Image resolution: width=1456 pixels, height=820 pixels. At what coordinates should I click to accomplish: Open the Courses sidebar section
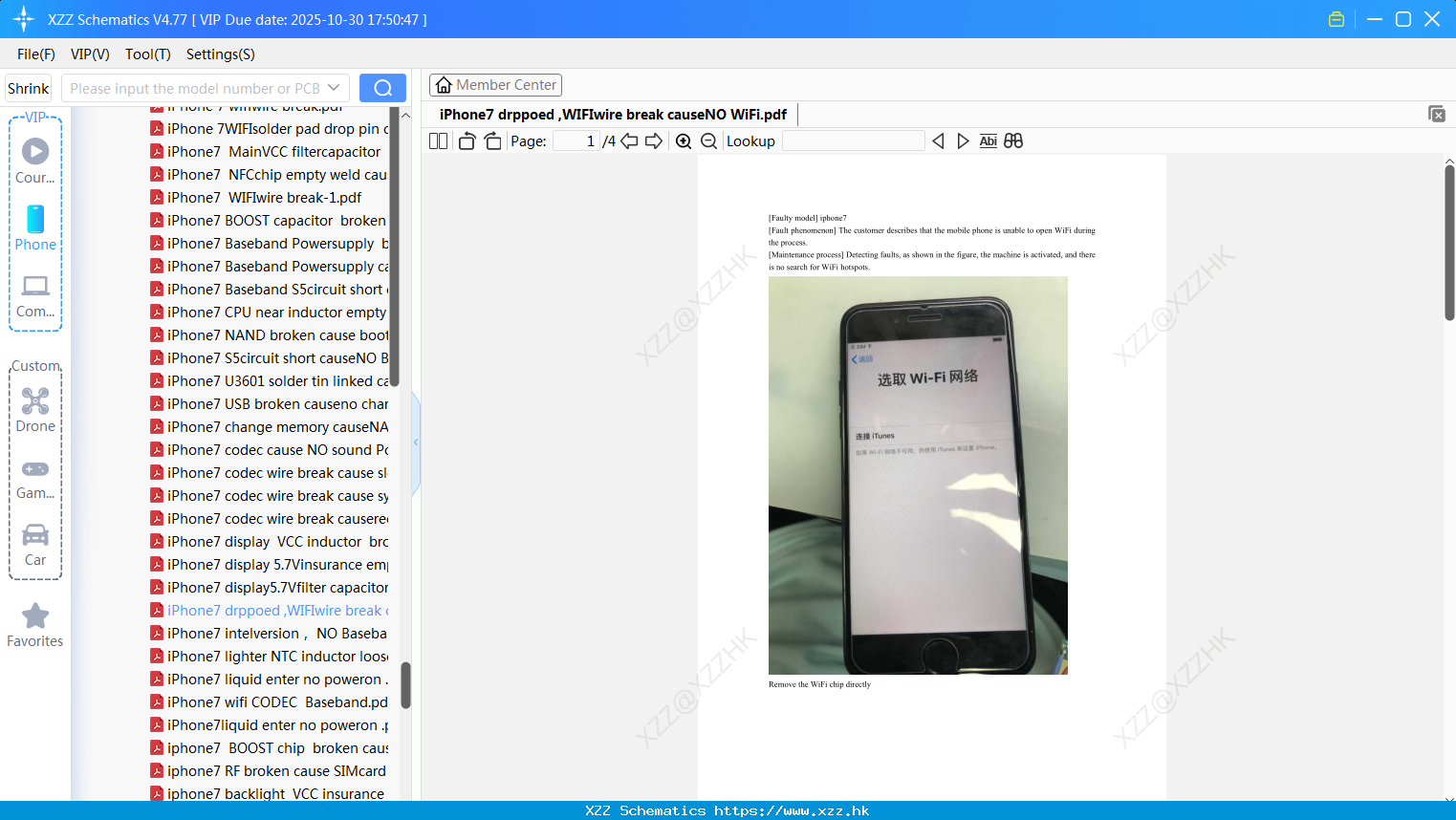[x=35, y=162]
